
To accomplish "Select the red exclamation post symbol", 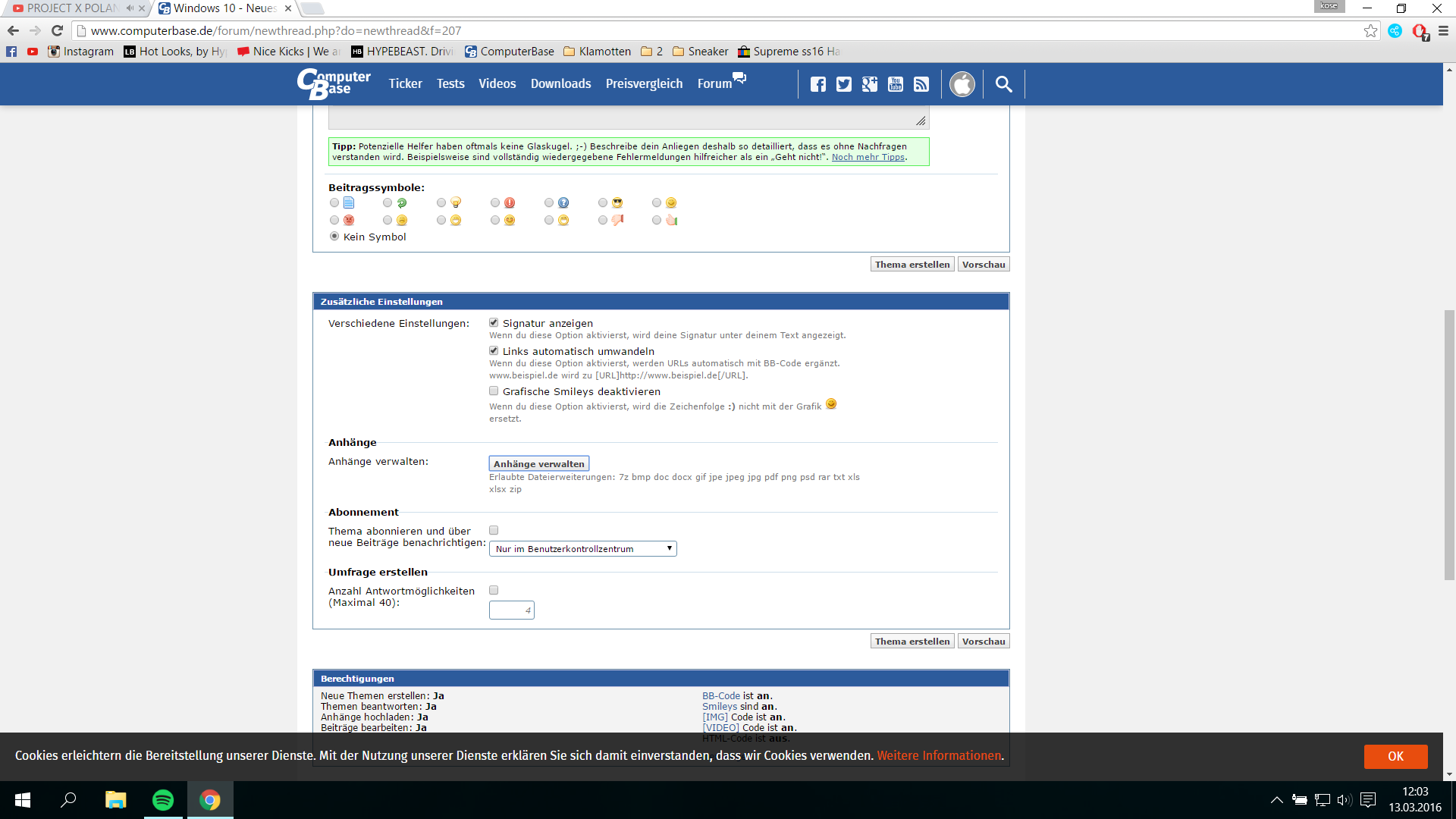I will [x=495, y=202].
